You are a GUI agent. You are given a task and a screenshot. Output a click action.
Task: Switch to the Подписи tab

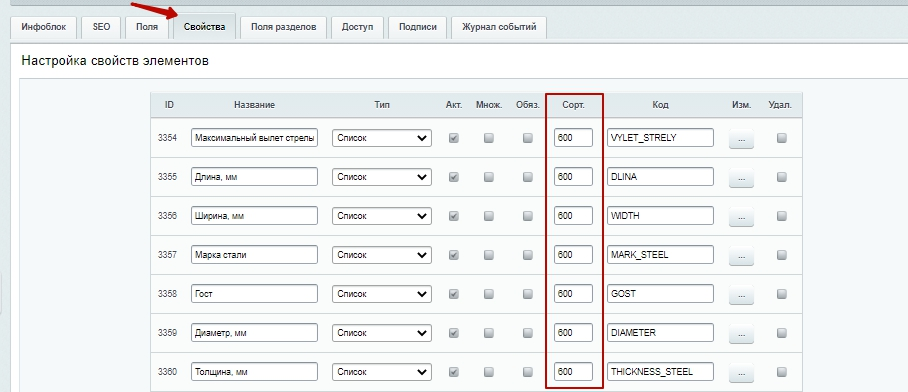pyautogui.click(x=418, y=27)
